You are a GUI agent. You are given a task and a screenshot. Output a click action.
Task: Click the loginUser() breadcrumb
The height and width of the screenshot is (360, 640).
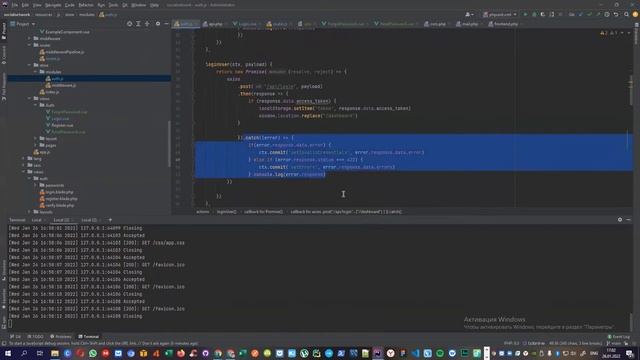[x=227, y=212]
